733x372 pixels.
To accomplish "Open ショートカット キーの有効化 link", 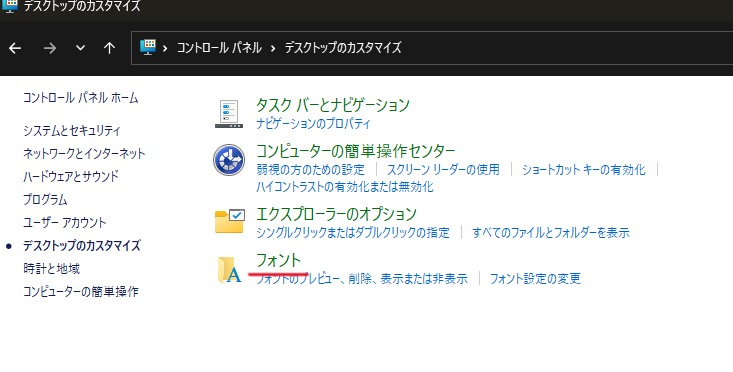I will coord(583,169).
